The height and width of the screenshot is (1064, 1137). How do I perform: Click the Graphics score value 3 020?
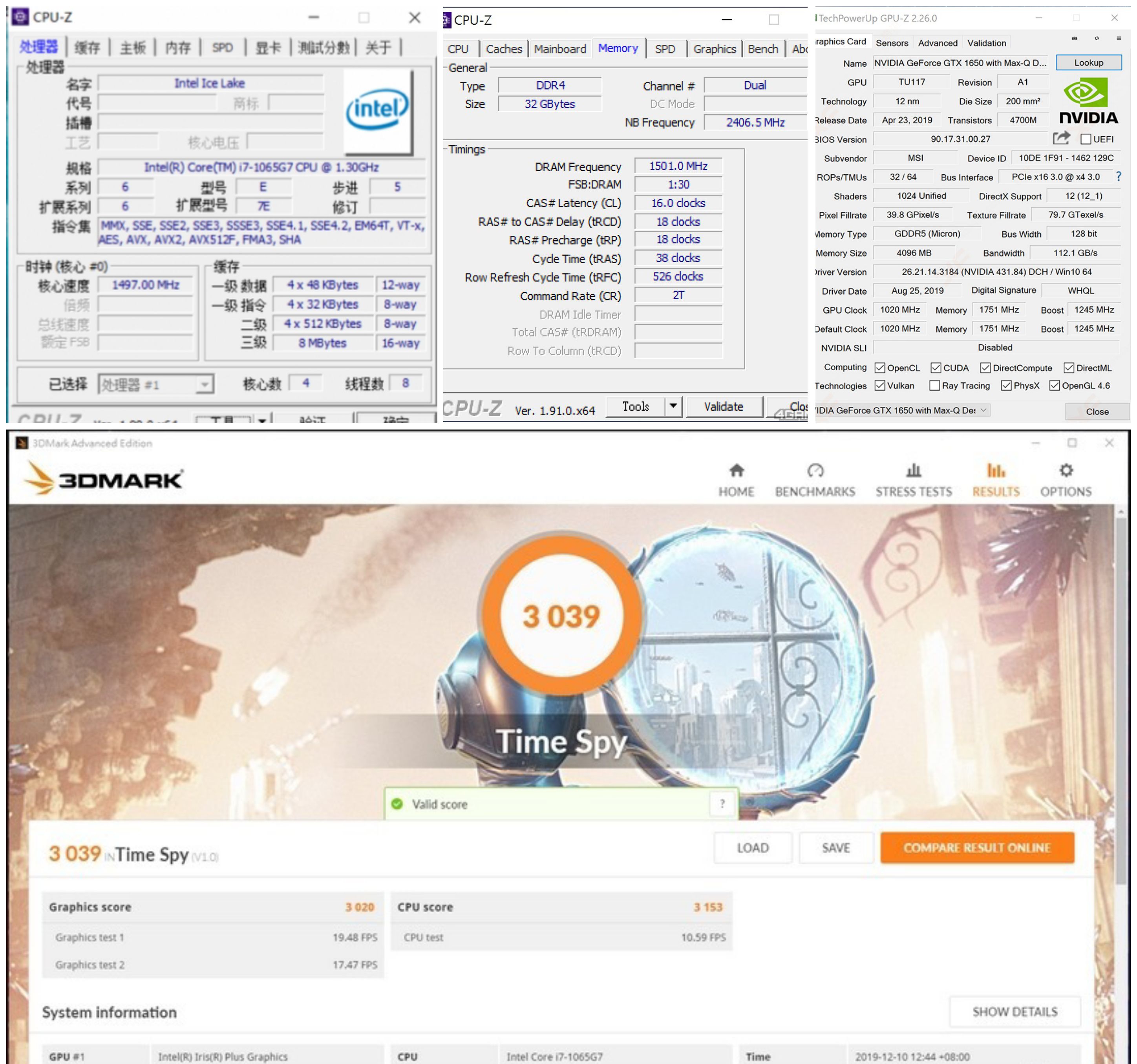pyautogui.click(x=359, y=907)
